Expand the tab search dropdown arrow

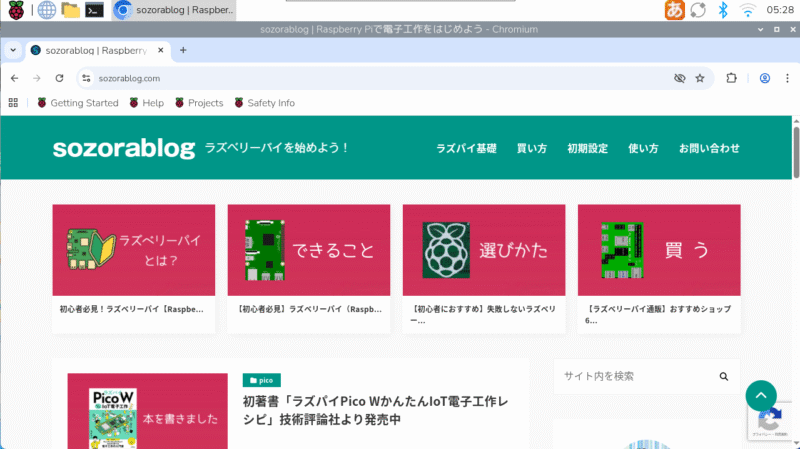pos(14,50)
